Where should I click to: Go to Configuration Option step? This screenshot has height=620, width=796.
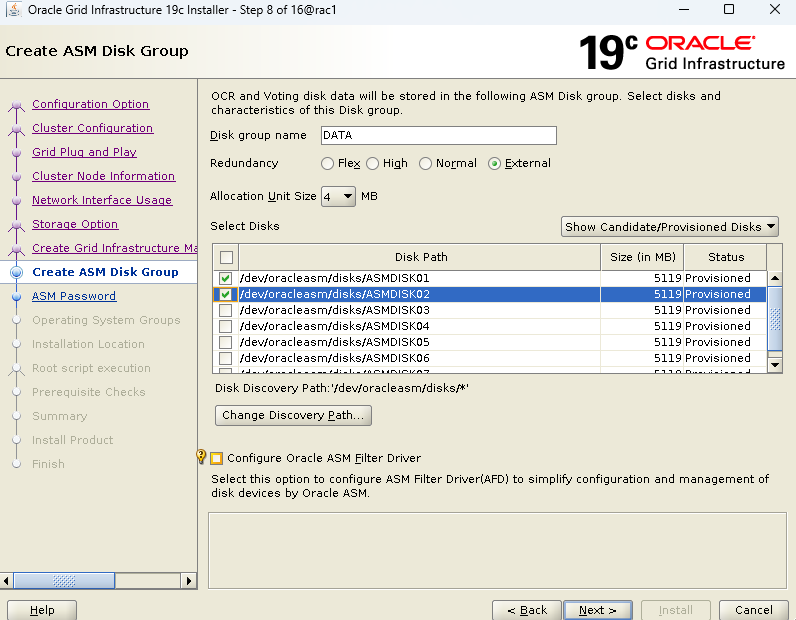pos(90,104)
